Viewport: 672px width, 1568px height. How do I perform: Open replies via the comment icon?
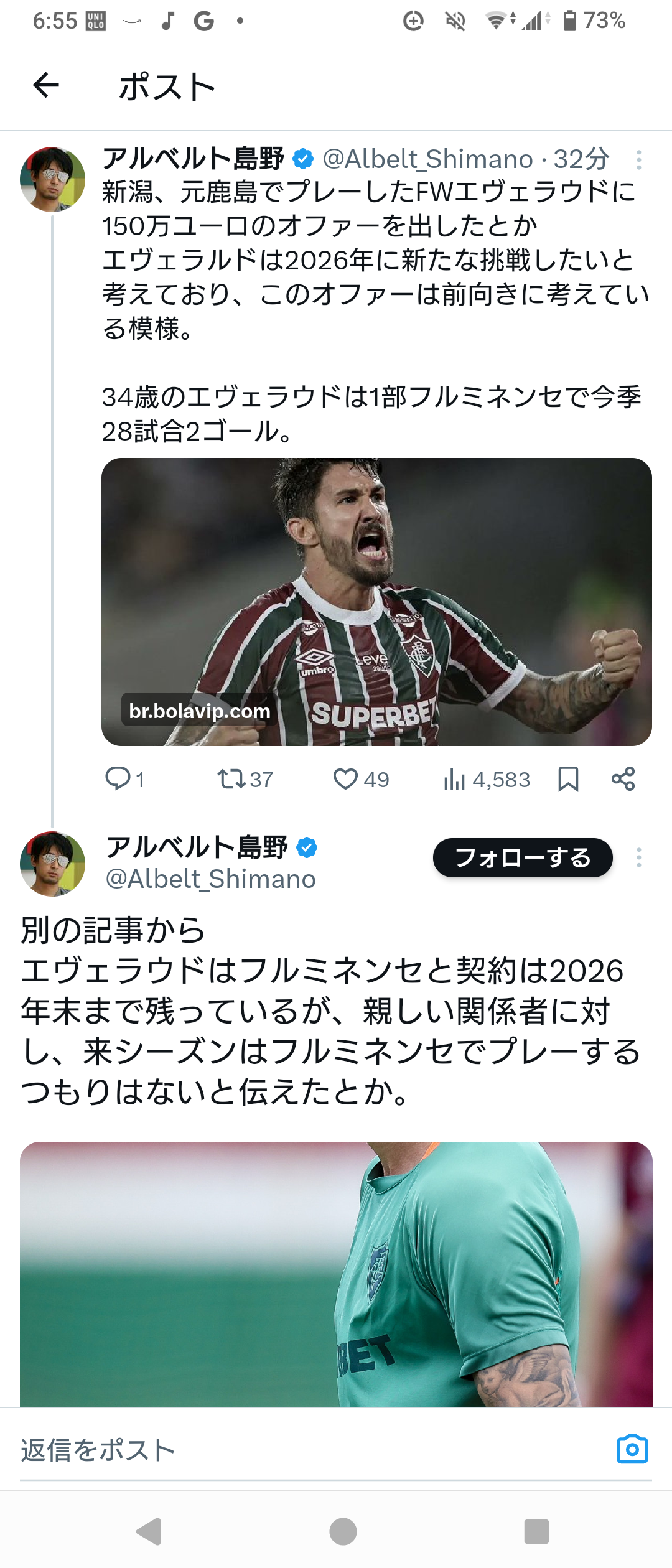(x=118, y=778)
